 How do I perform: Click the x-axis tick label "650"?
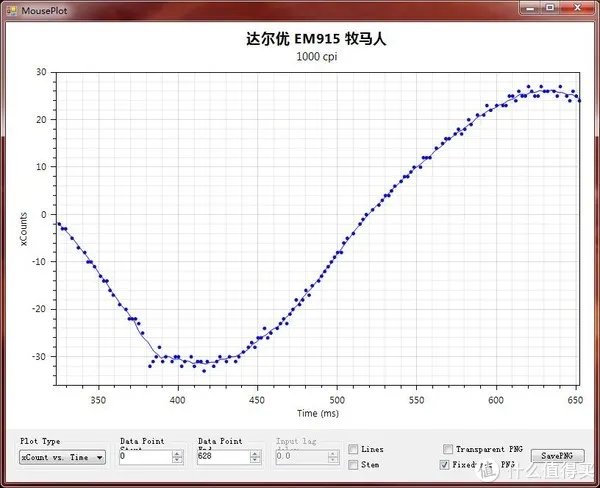575,400
